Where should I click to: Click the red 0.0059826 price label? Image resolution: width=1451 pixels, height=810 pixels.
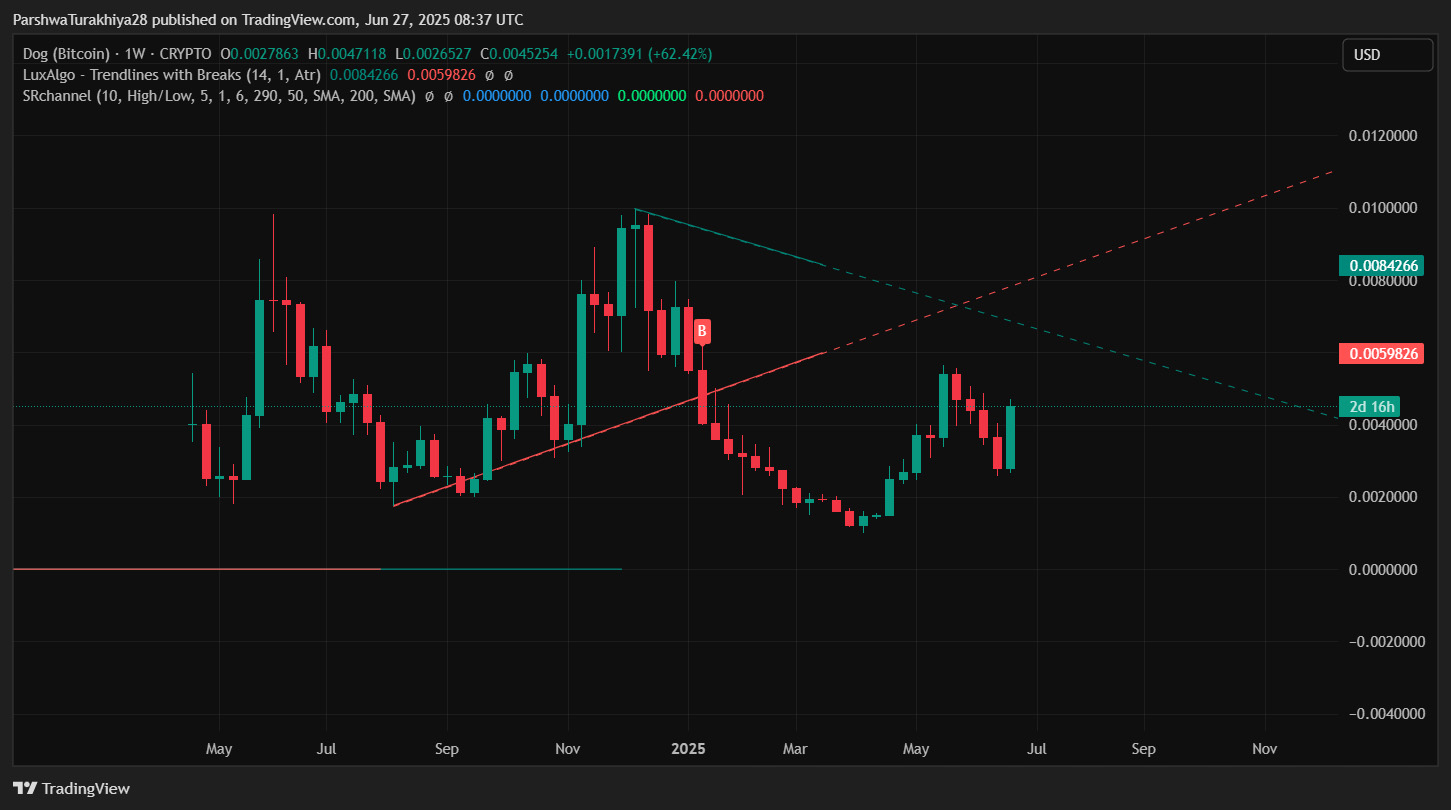(x=1381, y=353)
